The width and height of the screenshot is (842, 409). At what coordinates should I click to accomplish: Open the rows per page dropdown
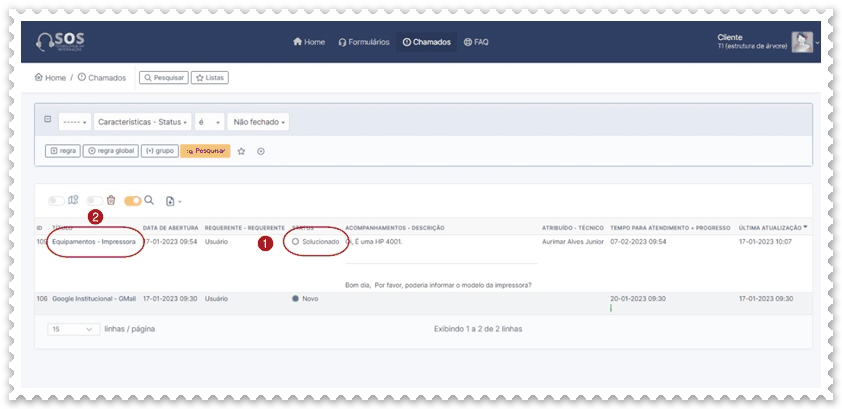73,329
